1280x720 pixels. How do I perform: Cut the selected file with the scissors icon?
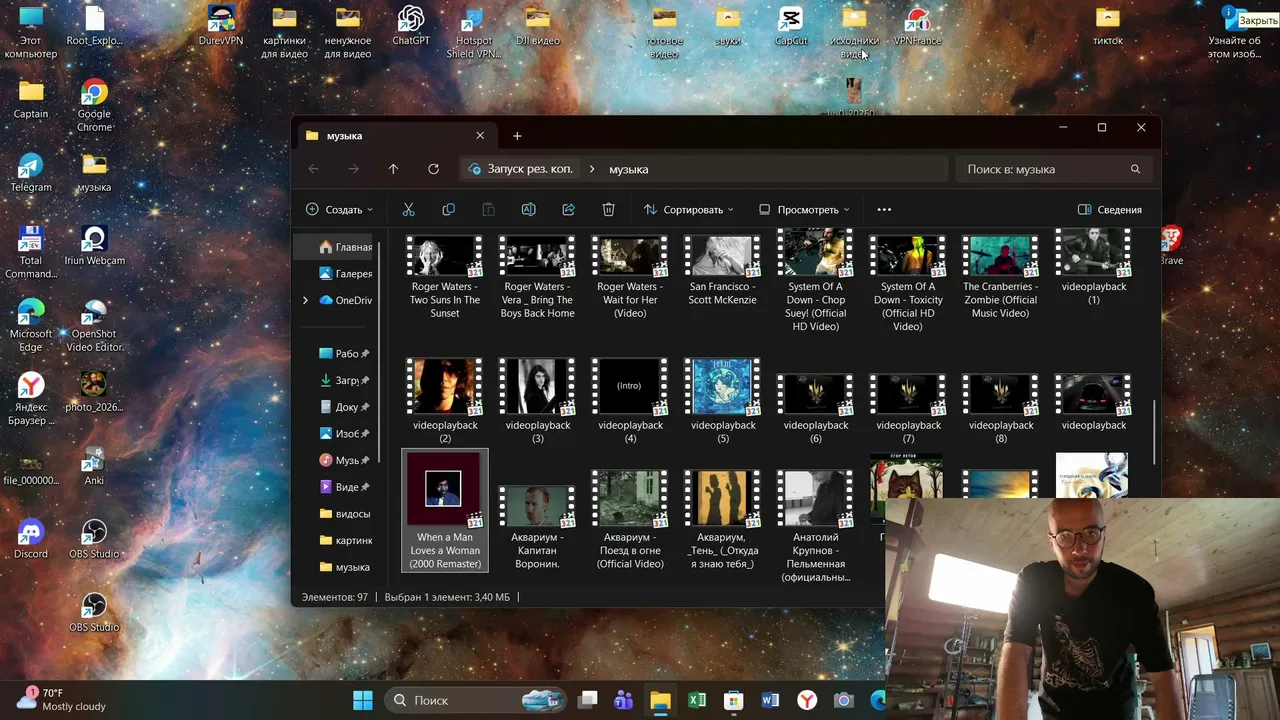408,210
